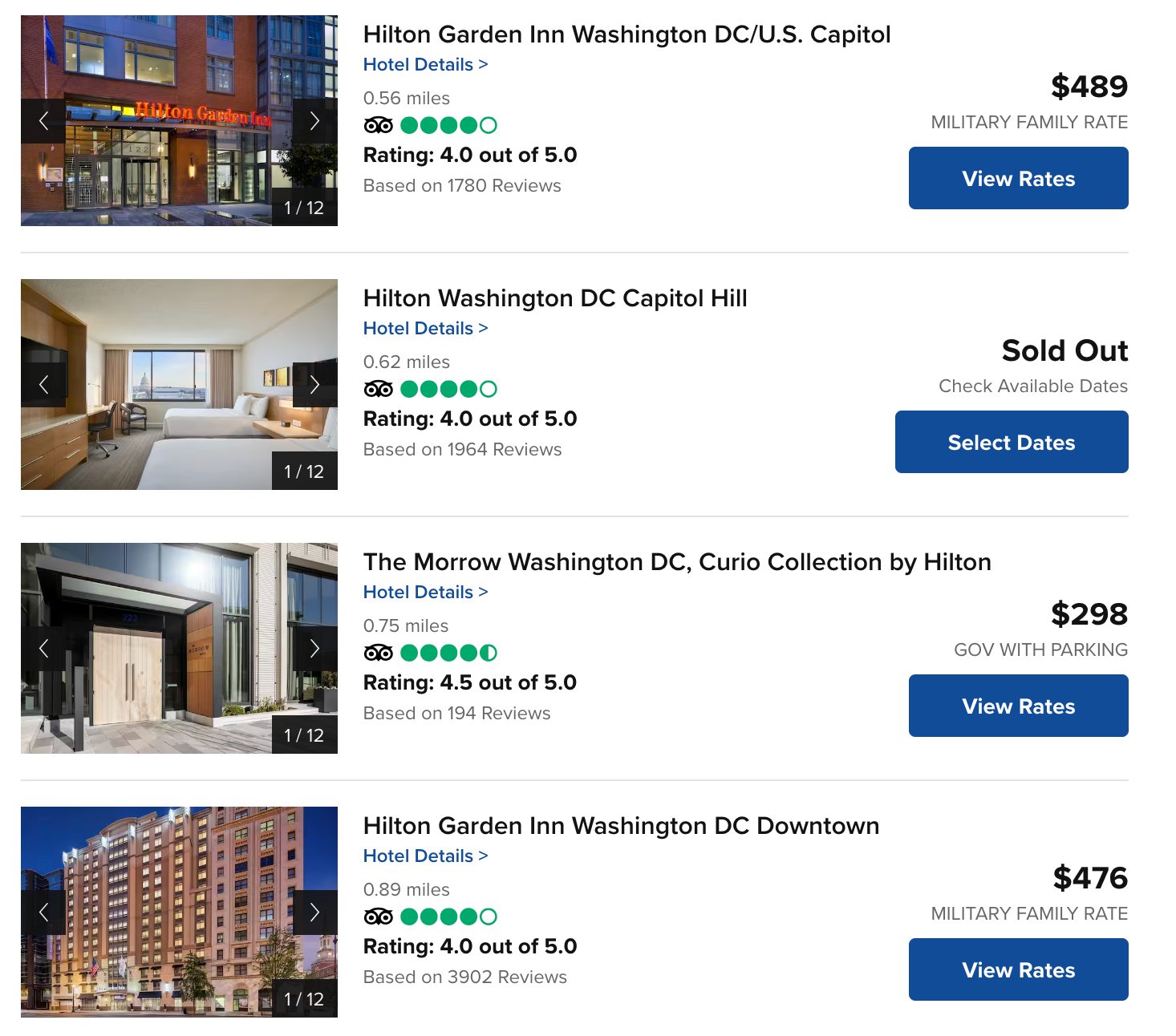1176x1036 pixels.
Task: Show previous photo of Hilton Washington DC Capitol Hill
Action: coord(44,386)
